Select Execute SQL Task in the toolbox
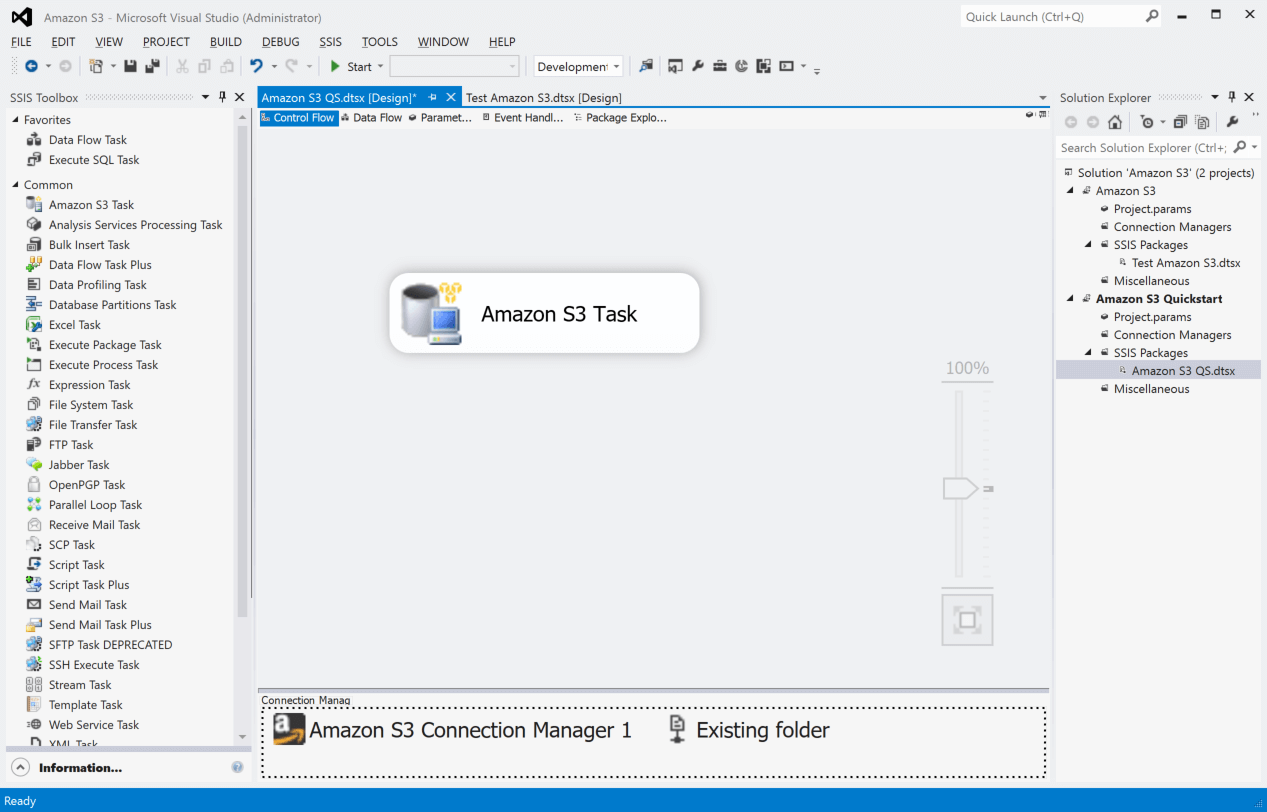Viewport: 1267px width, 812px height. click(x=94, y=160)
